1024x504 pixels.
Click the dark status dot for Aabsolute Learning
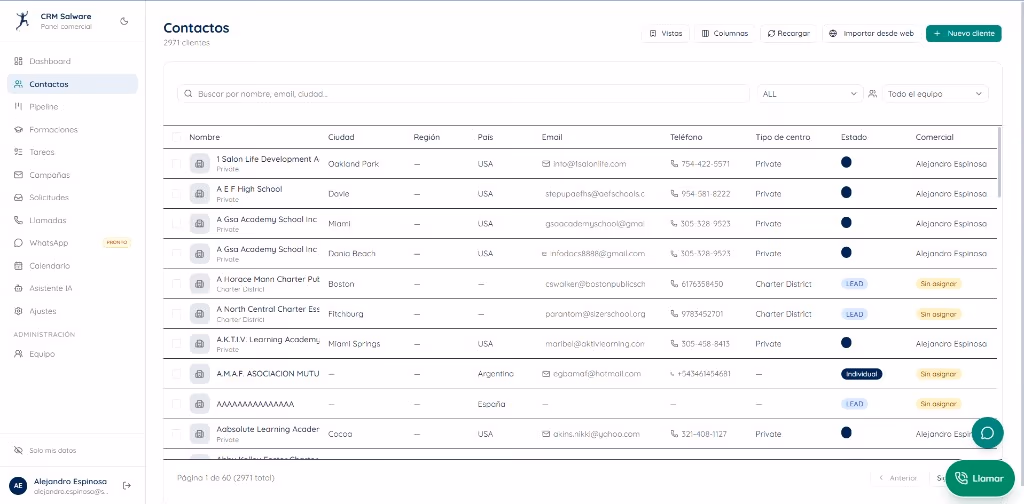point(846,432)
